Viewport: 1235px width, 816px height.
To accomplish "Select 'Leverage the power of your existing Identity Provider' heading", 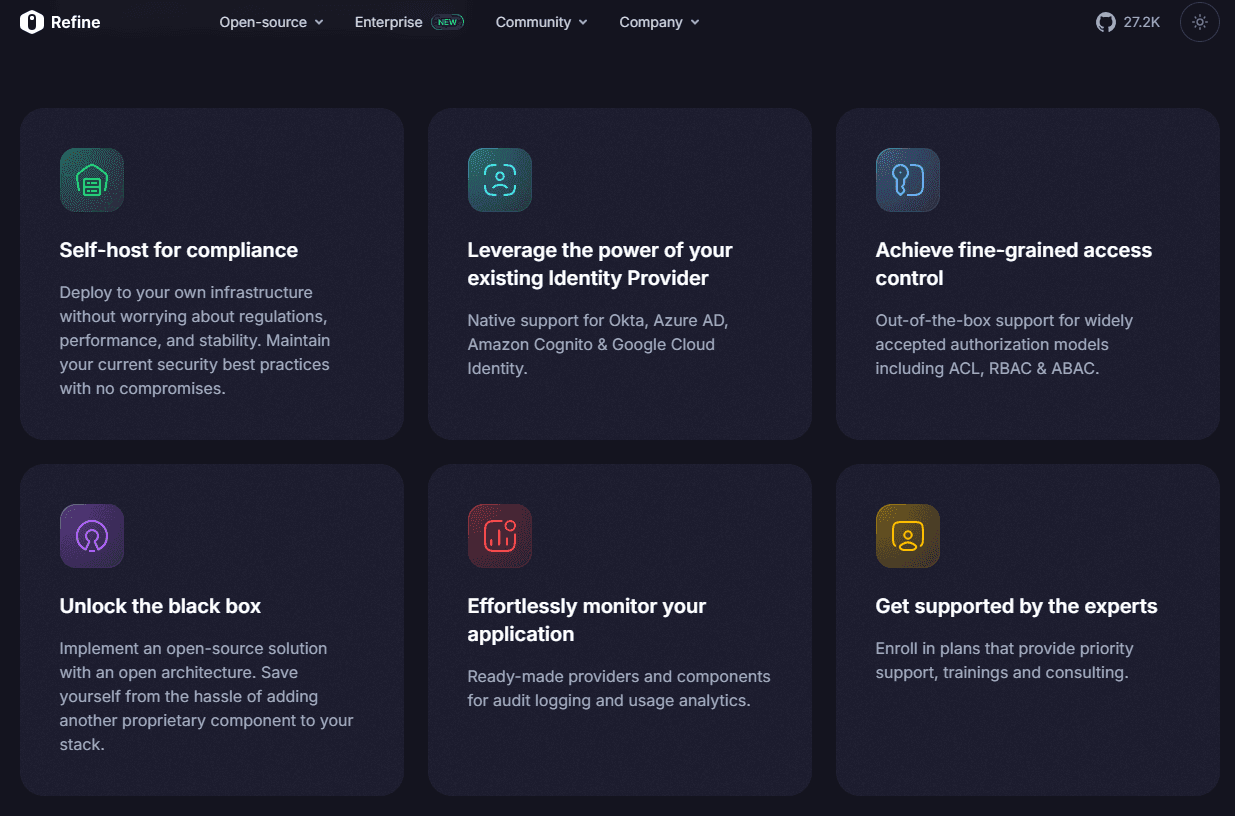I will [x=600, y=264].
